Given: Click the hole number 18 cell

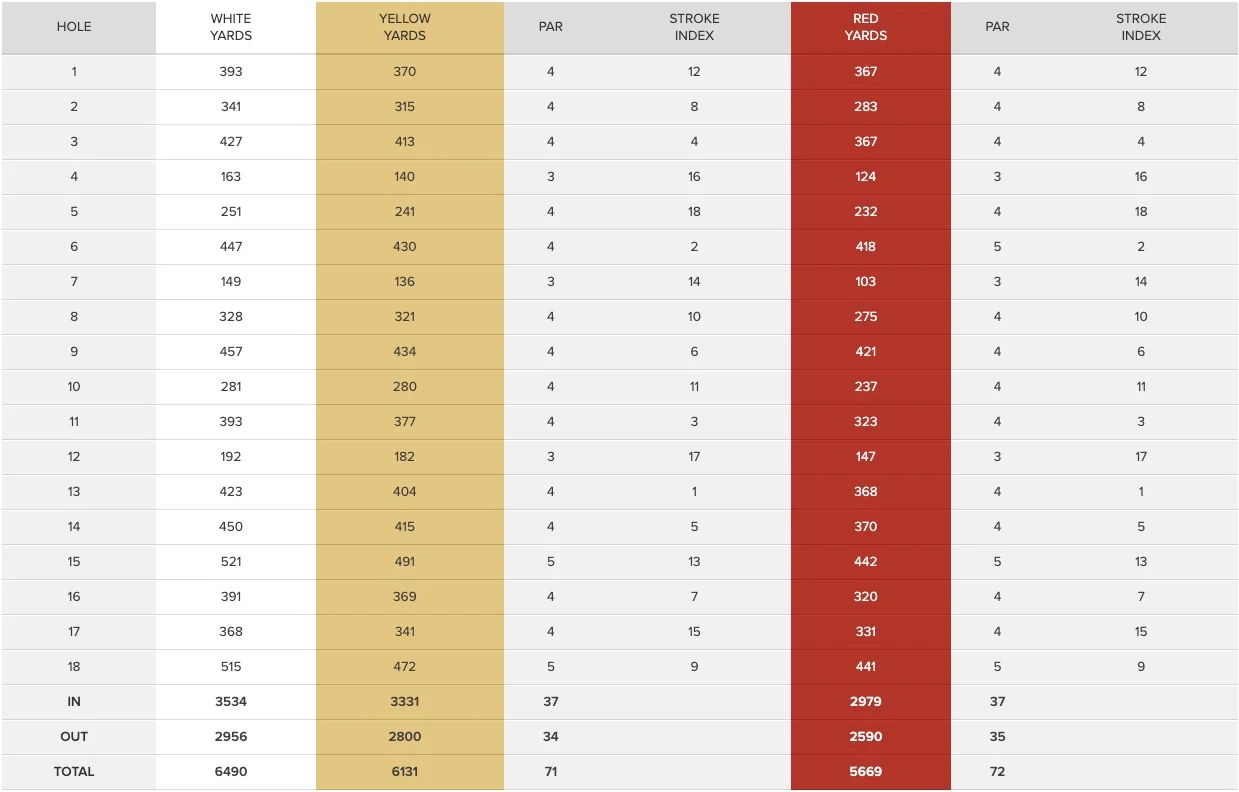Looking at the screenshot, I should point(74,667).
